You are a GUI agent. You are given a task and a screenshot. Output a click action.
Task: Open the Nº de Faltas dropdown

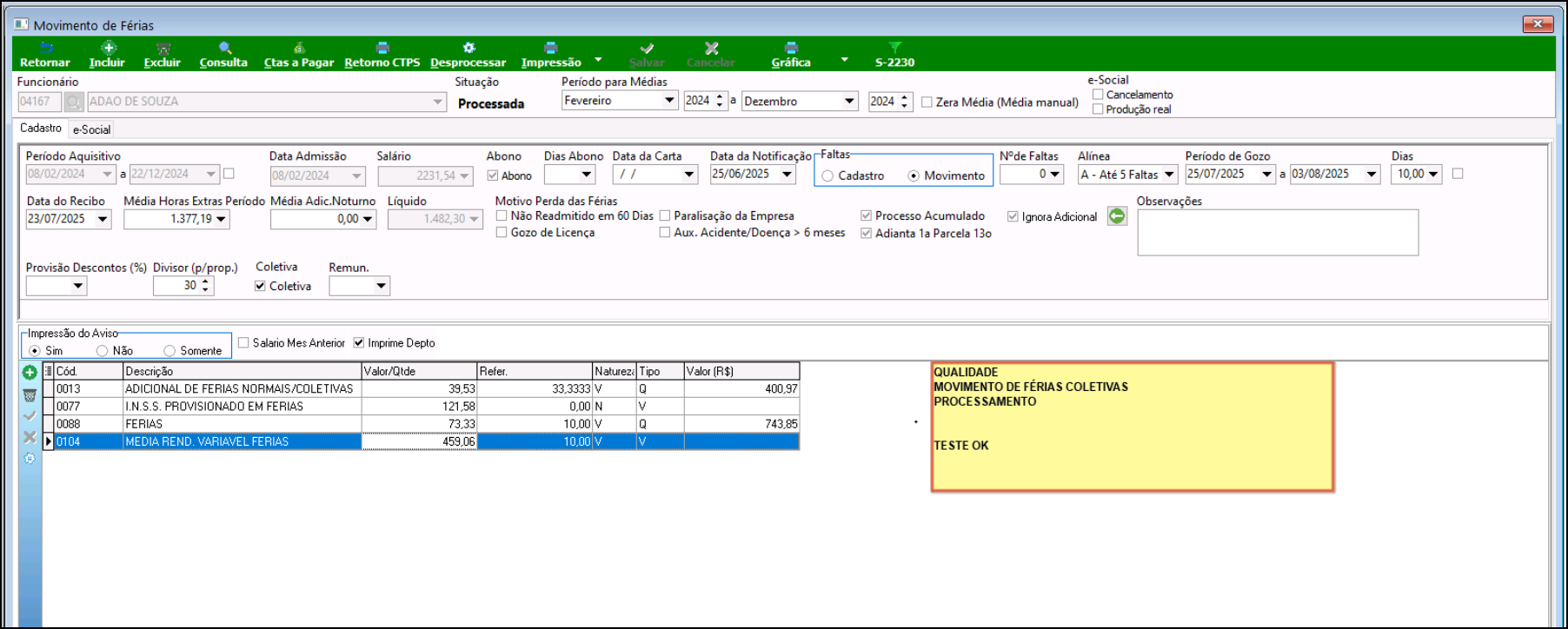[x=1055, y=175]
